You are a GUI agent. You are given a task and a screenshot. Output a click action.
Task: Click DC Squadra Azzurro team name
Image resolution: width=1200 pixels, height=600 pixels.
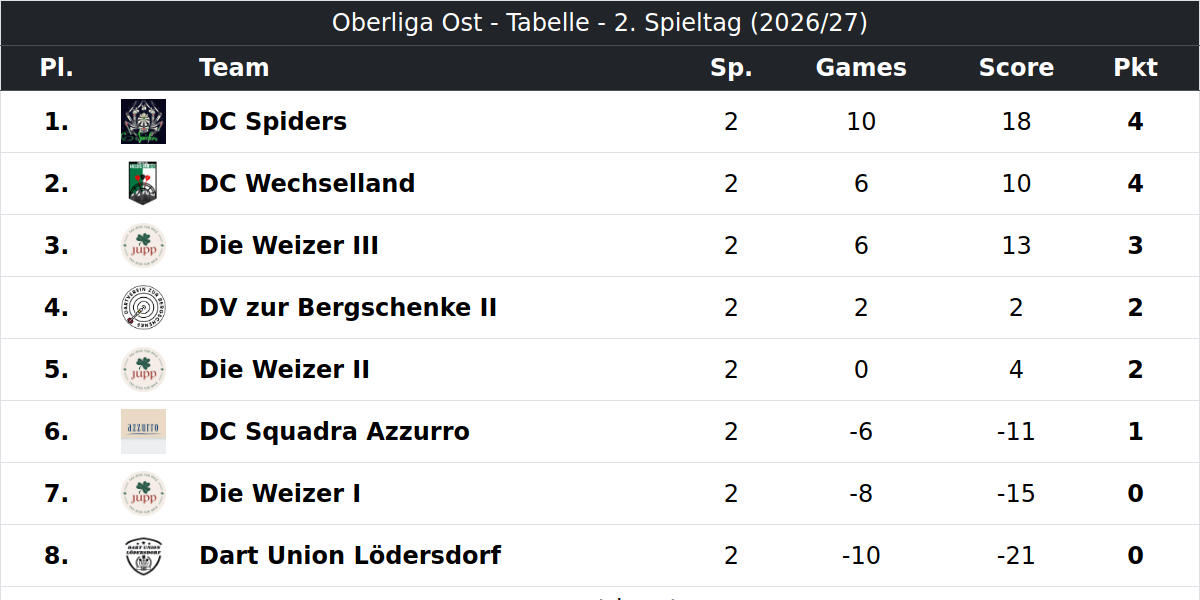pos(334,432)
